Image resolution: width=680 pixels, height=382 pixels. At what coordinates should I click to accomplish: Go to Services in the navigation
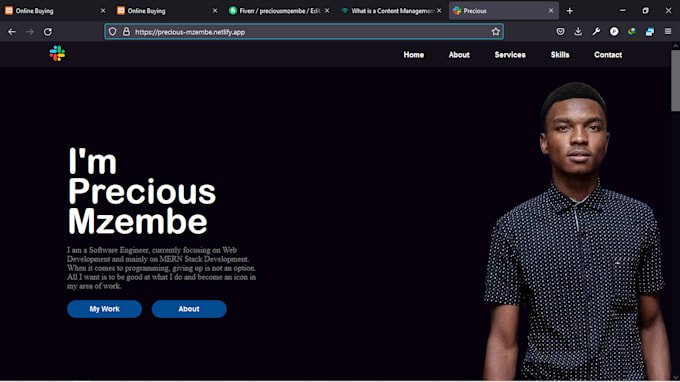(x=510, y=55)
